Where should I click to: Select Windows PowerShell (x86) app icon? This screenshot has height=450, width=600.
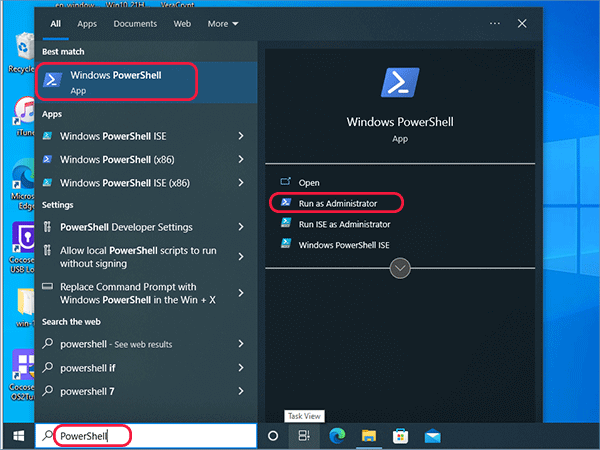pyautogui.click(x=47, y=159)
